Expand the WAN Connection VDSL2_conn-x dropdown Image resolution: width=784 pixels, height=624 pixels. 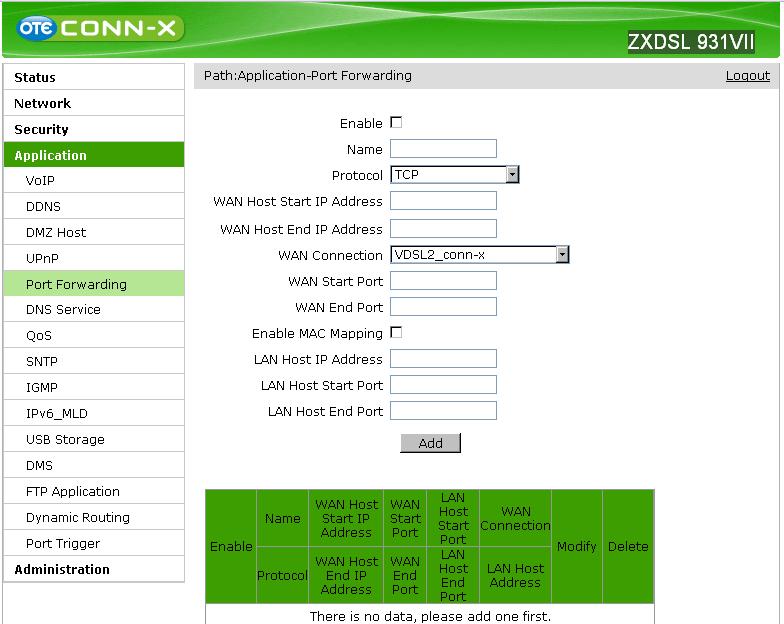(x=480, y=254)
